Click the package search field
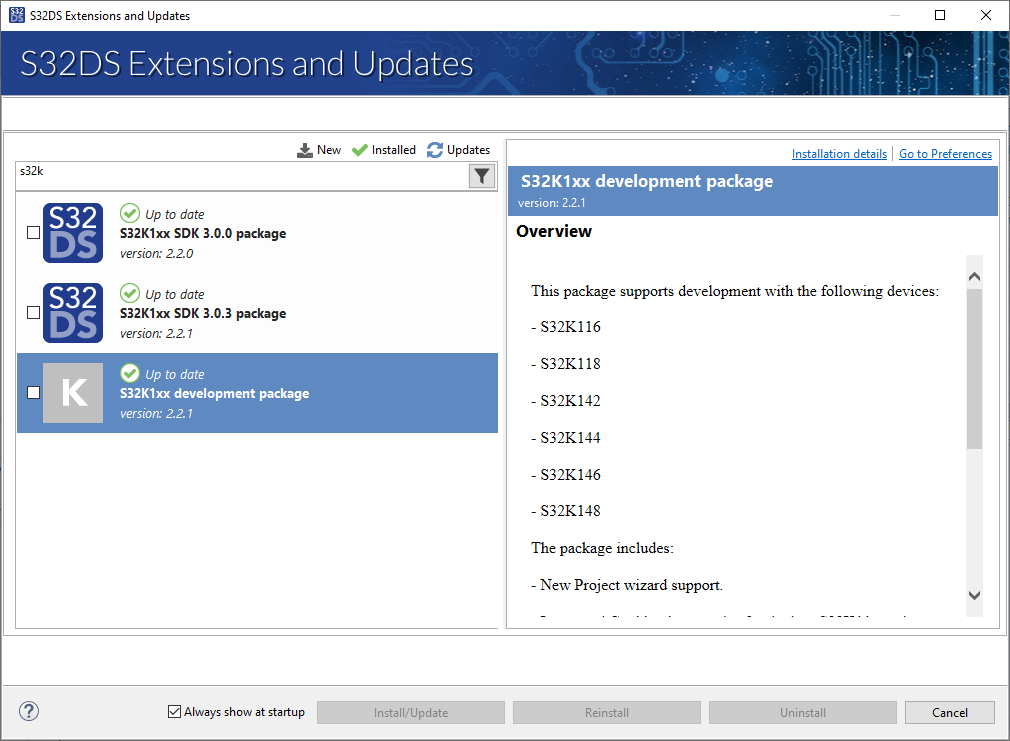The height and width of the screenshot is (741, 1010). 240,172
